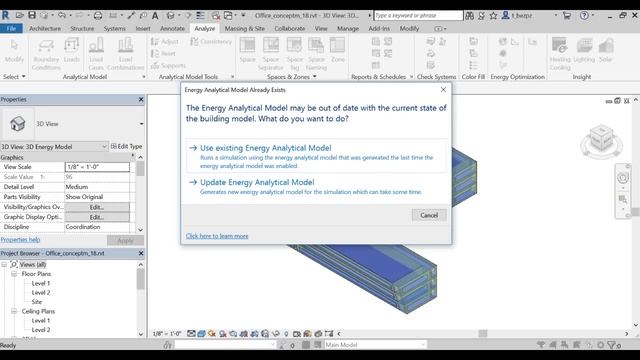
Task: Collapse the Views (all) tree node
Action: [x=4, y=264]
